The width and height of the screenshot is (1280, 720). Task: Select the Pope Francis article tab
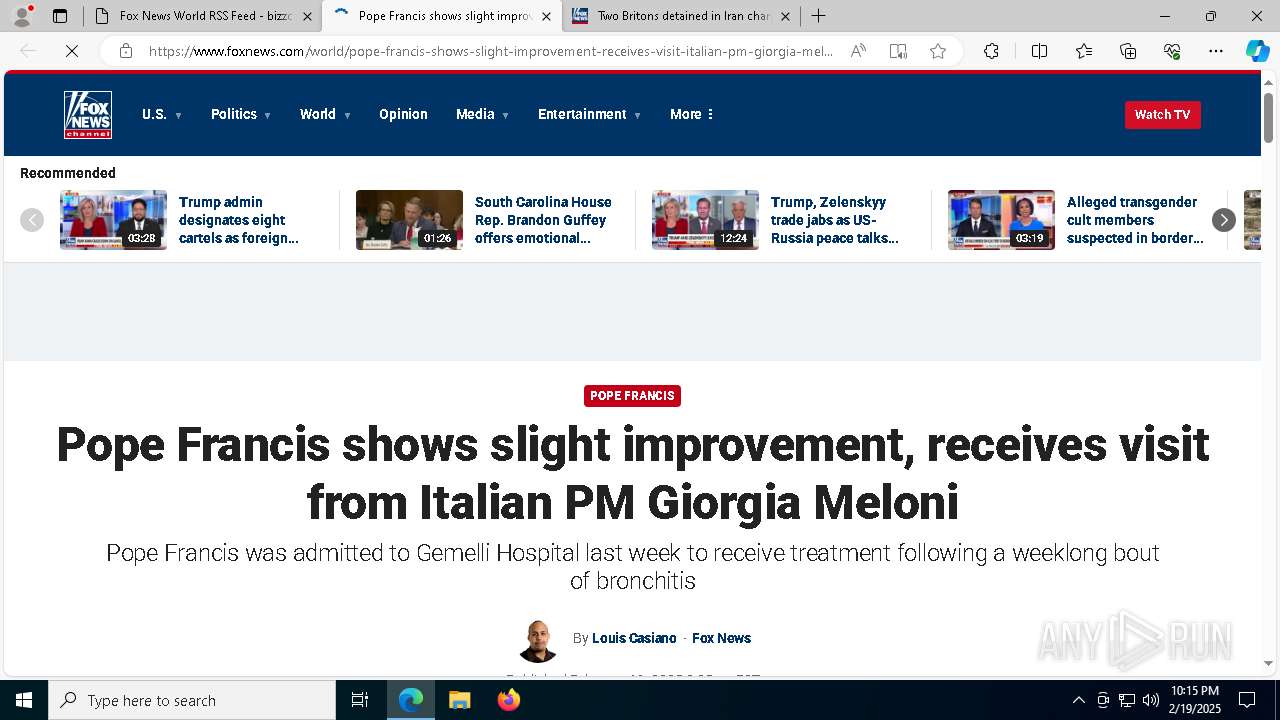[x=441, y=16]
